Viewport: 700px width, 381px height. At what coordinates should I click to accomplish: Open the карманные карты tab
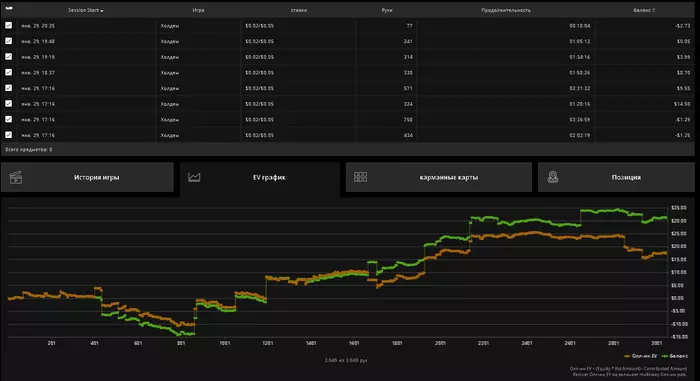(438, 177)
